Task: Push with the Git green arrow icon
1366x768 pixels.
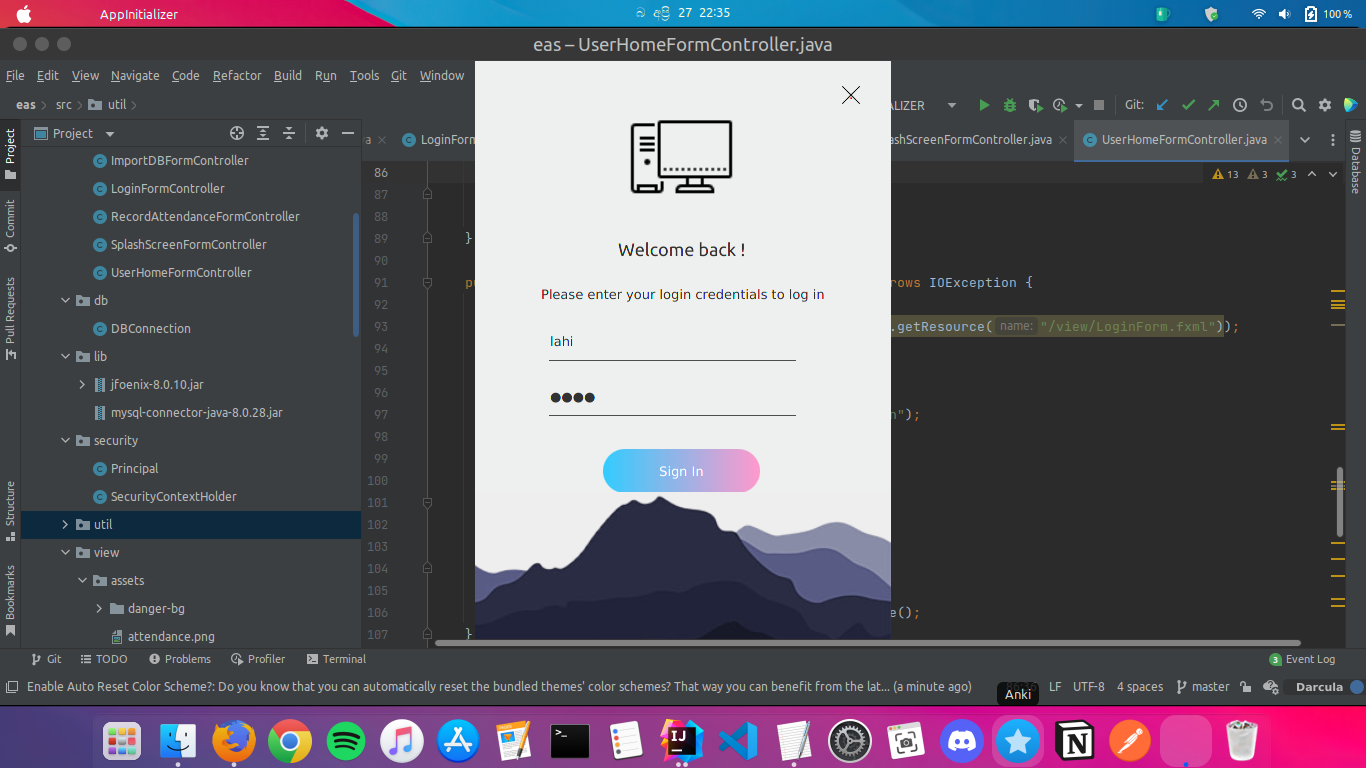Action: [x=1214, y=105]
